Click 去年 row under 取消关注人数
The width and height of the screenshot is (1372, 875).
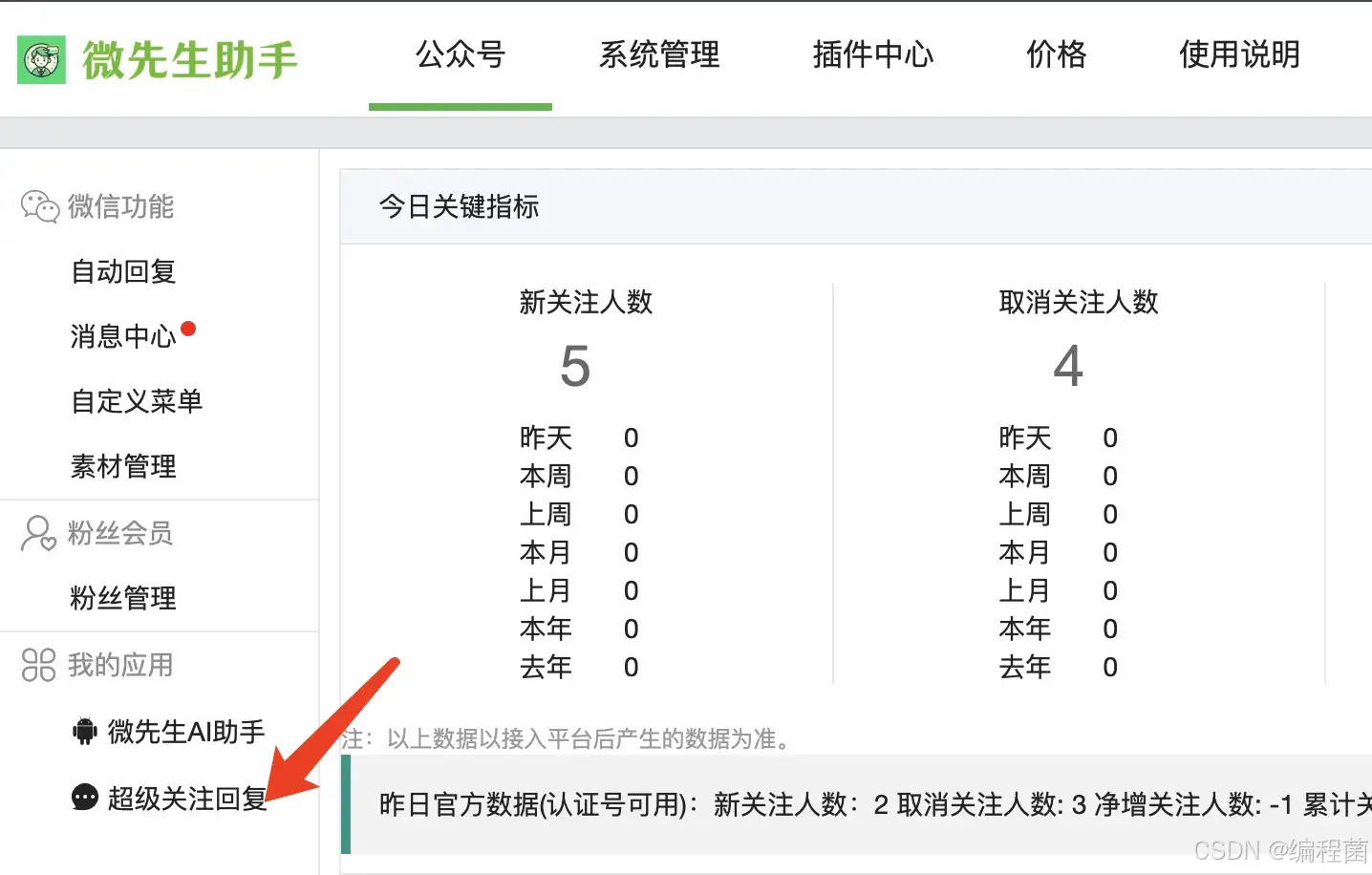(x=1059, y=667)
